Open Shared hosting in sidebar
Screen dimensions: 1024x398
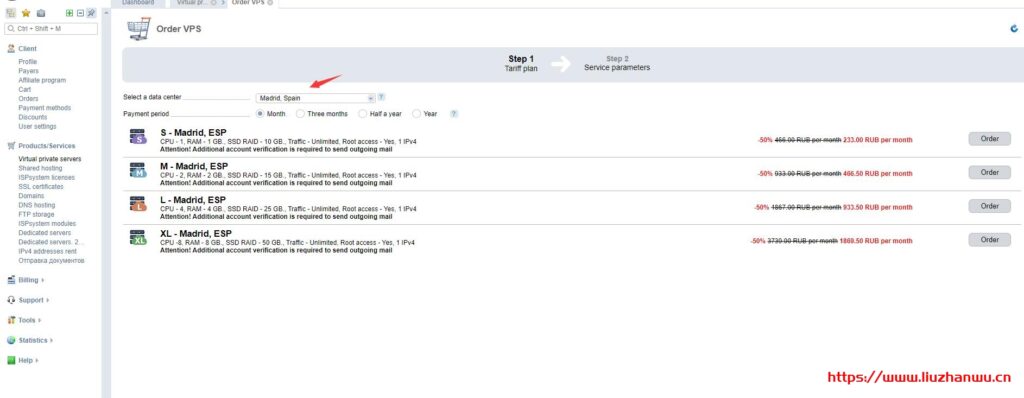coord(40,168)
